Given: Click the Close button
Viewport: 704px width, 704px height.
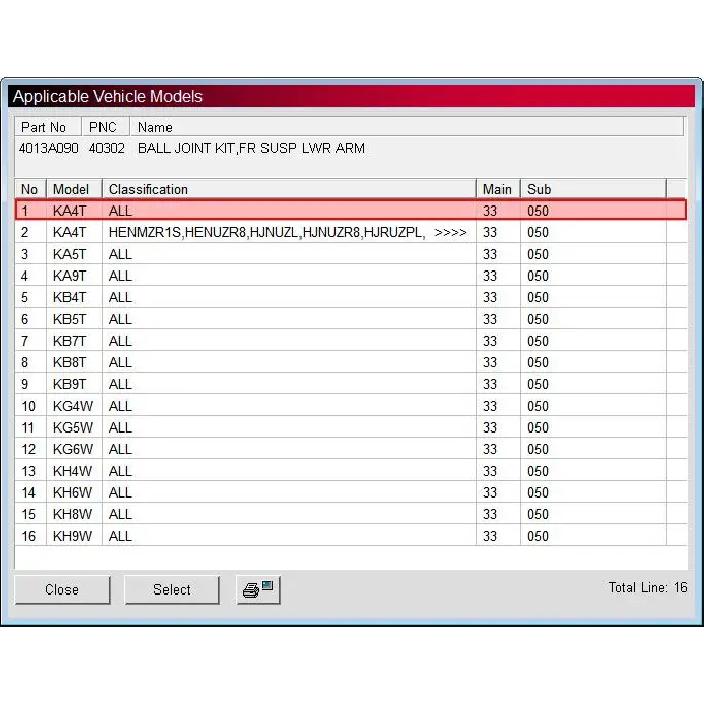Looking at the screenshot, I should (x=62, y=590).
